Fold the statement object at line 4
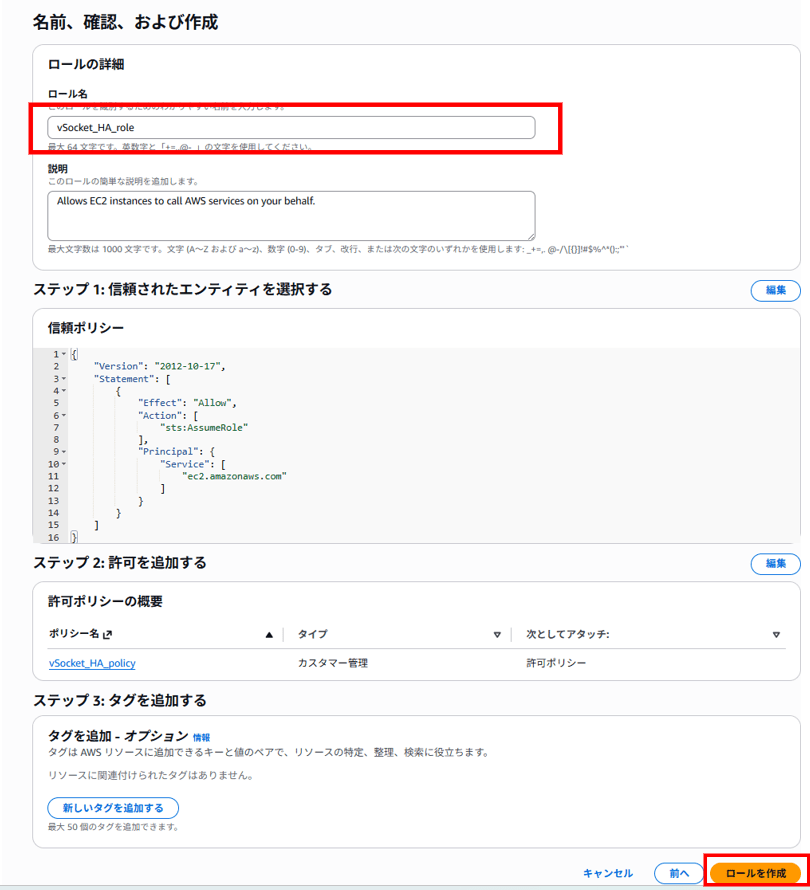Image resolution: width=810 pixels, height=890 pixels. click(64, 391)
